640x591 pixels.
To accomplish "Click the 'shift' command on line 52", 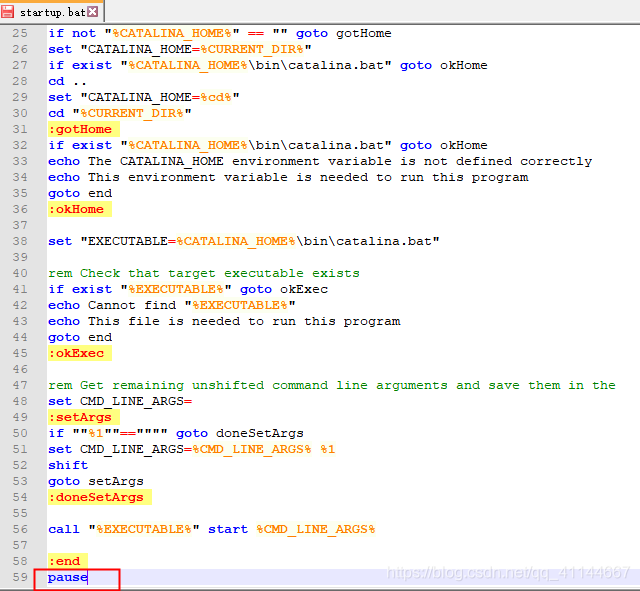I will [x=68, y=465].
